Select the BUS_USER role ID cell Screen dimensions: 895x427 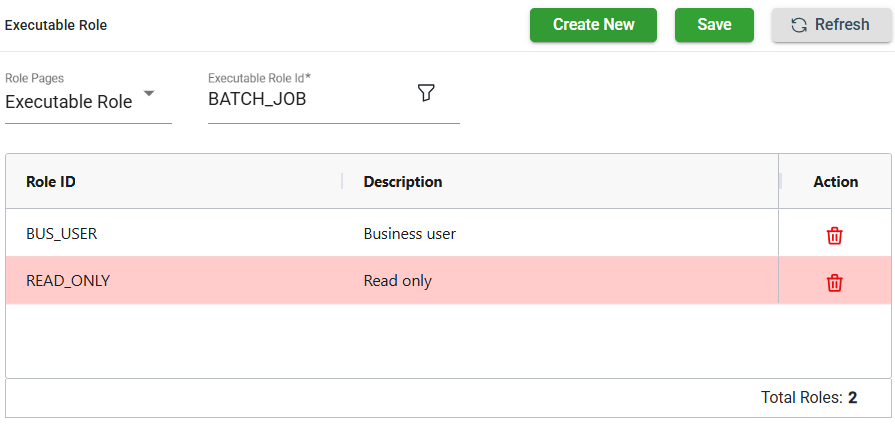coord(62,234)
